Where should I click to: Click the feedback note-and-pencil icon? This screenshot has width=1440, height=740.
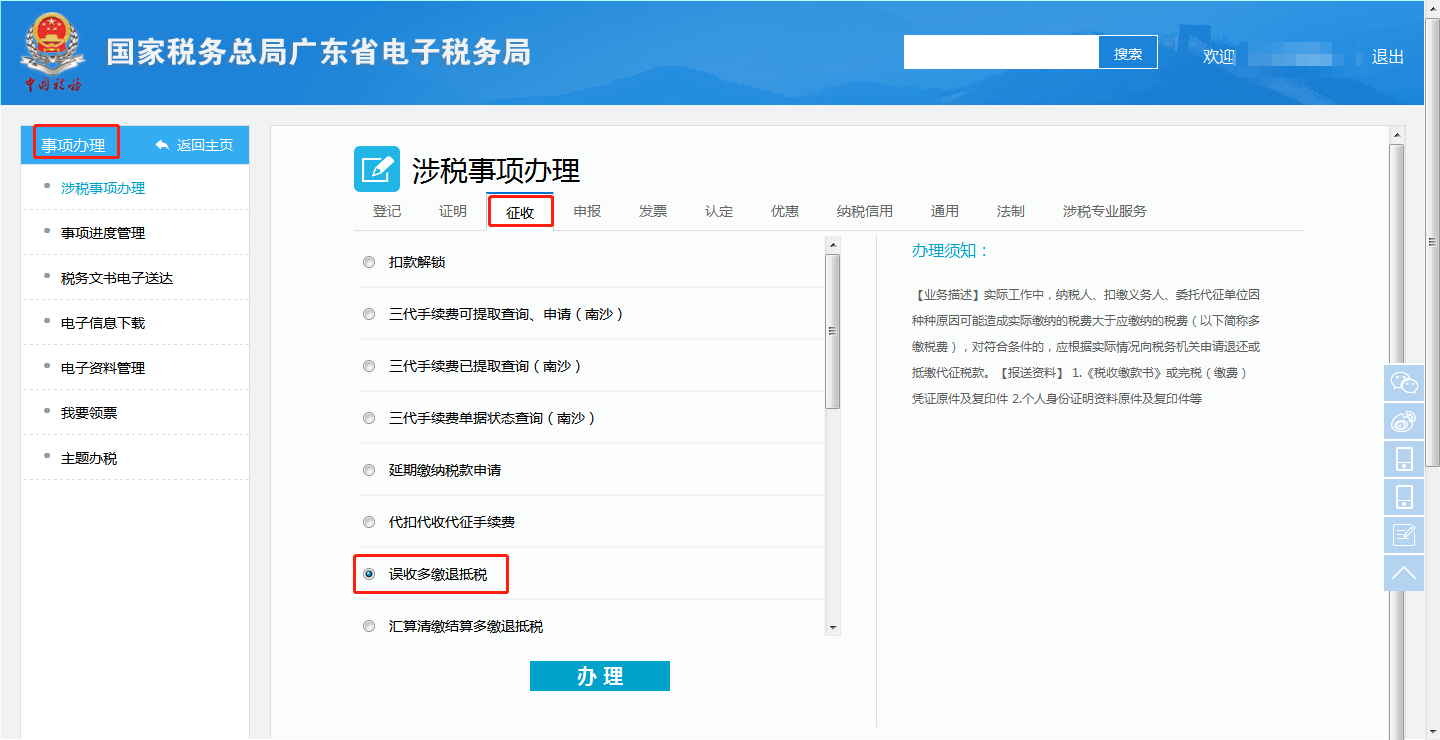[1404, 535]
